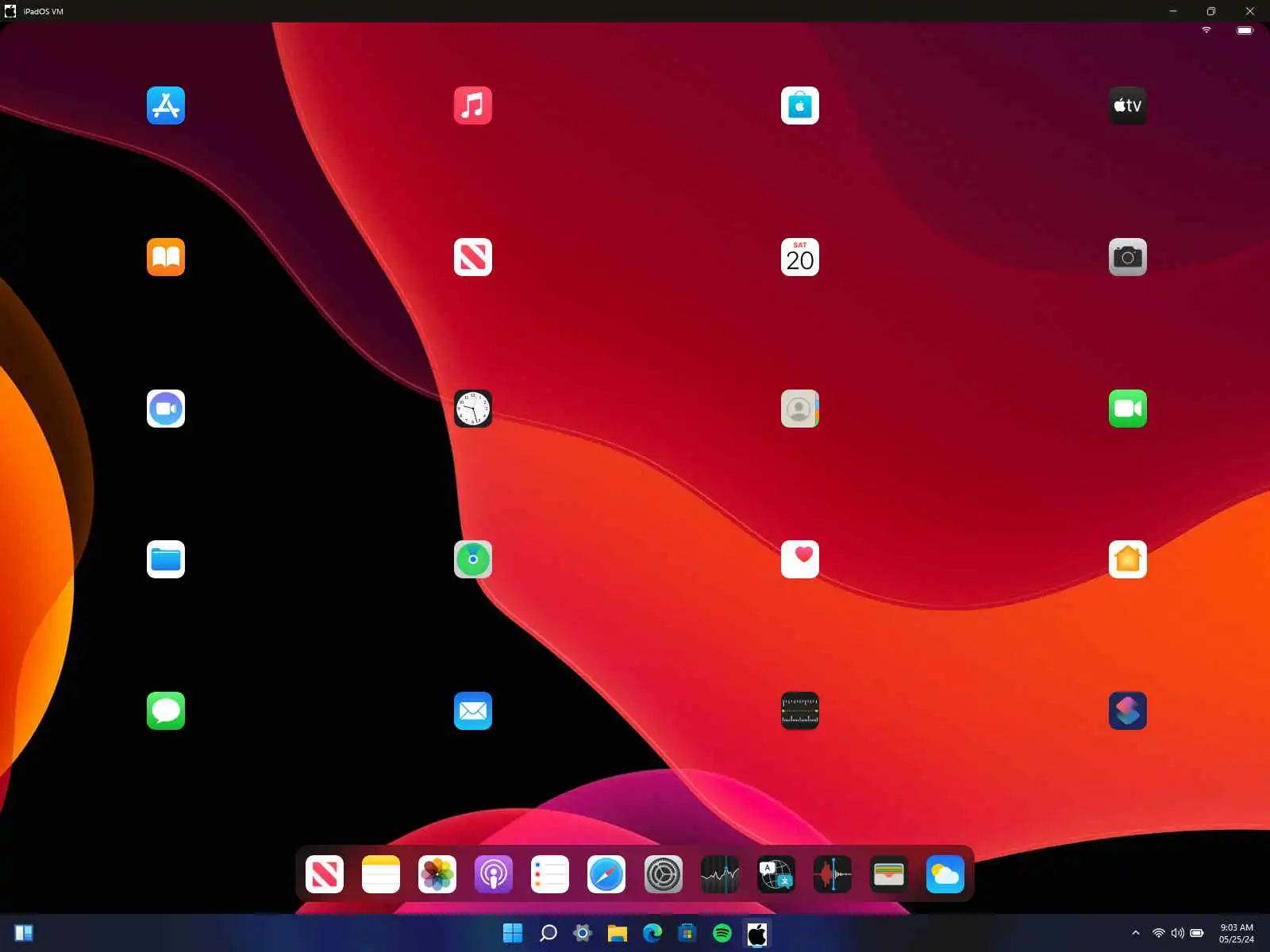The height and width of the screenshot is (952, 1270).
Task: Open the Clock app
Action: [x=473, y=409]
